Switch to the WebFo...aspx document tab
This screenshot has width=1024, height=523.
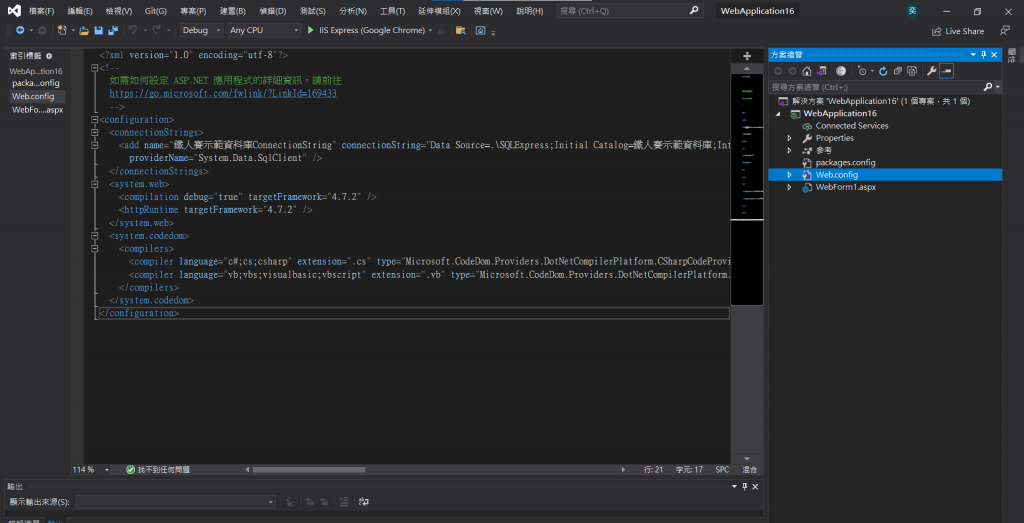tap(37, 110)
